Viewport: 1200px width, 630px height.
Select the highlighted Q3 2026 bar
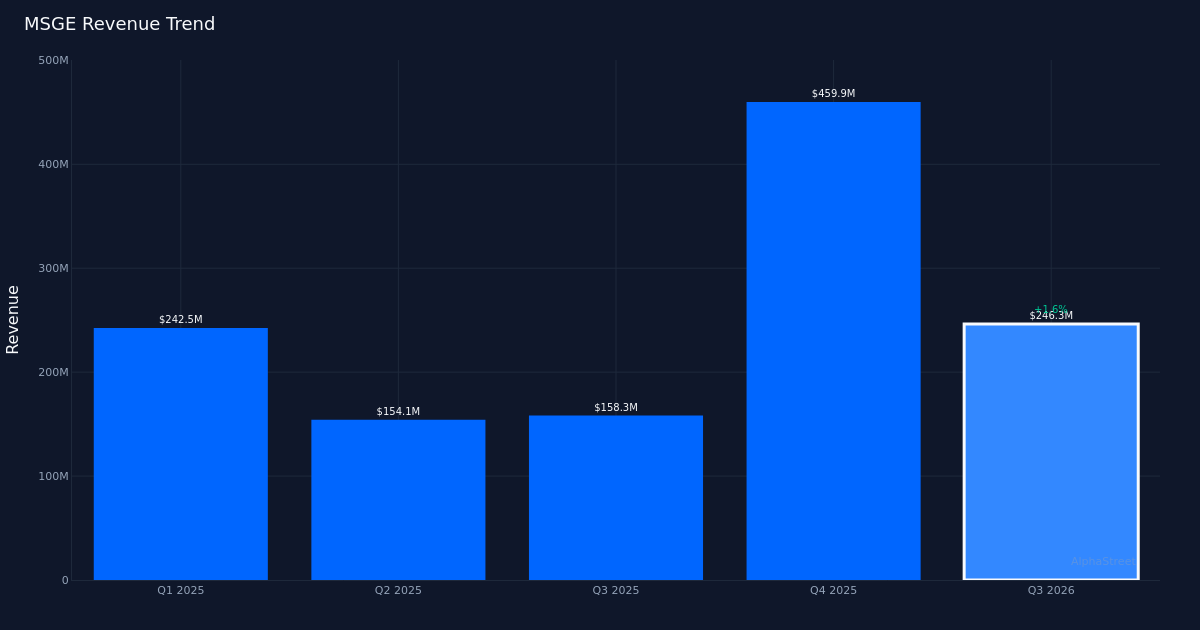1051,452
